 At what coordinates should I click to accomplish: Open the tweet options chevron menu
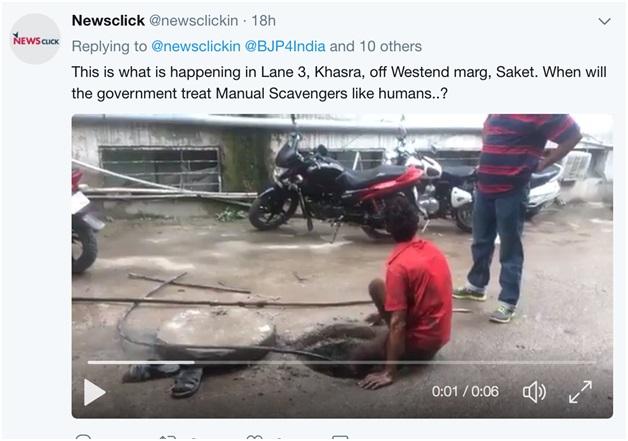[x=603, y=21]
